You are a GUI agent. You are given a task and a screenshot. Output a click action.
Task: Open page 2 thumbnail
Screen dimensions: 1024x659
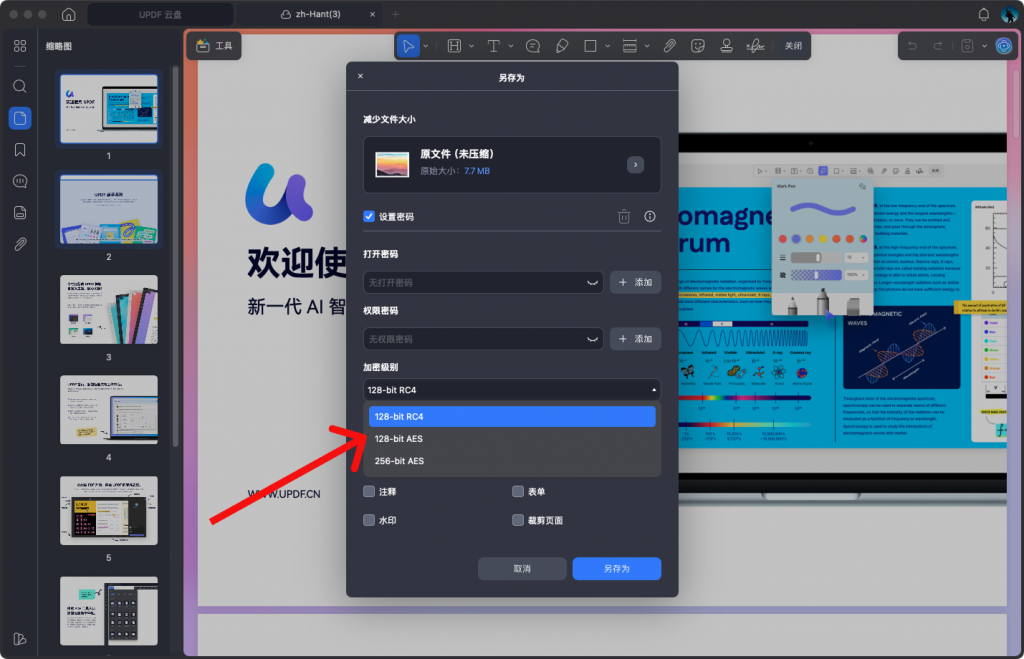[108, 209]
